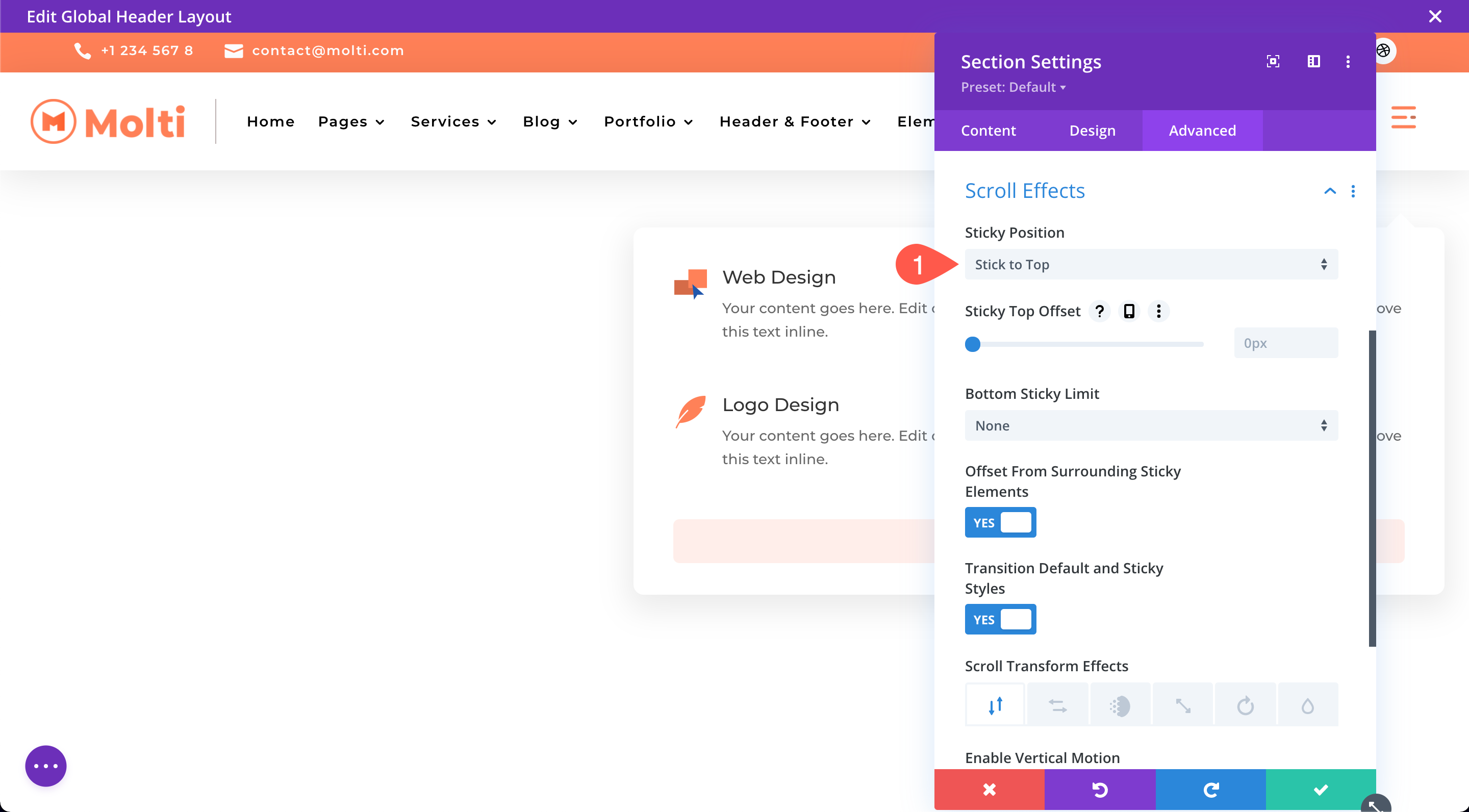This screenshot has height=812, width=1469.
Task: Open responsive options for Sticky Top Offset
Action: pyautogui.click(x=1129, y=311)
